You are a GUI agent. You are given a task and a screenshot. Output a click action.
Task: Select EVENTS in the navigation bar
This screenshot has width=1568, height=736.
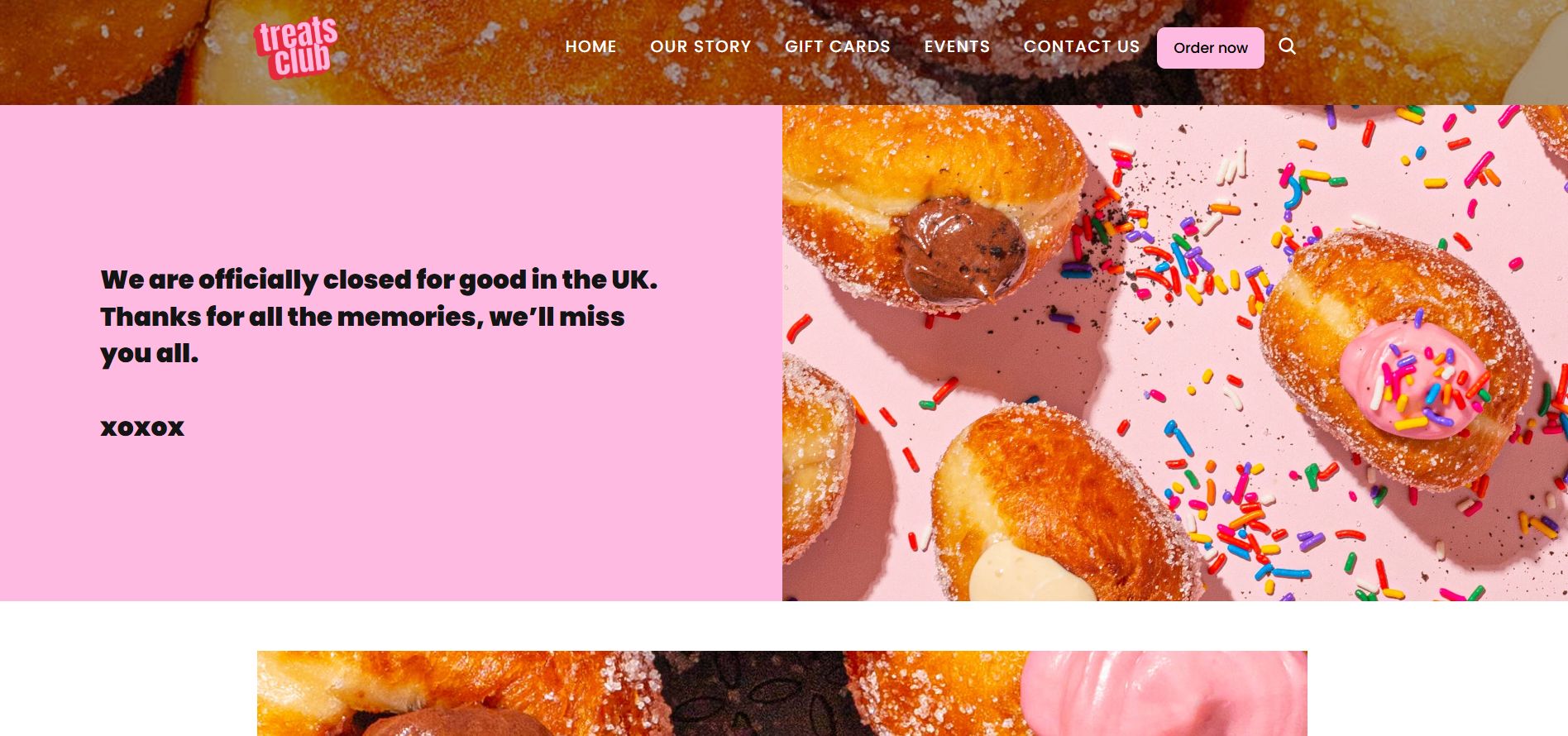957,47
